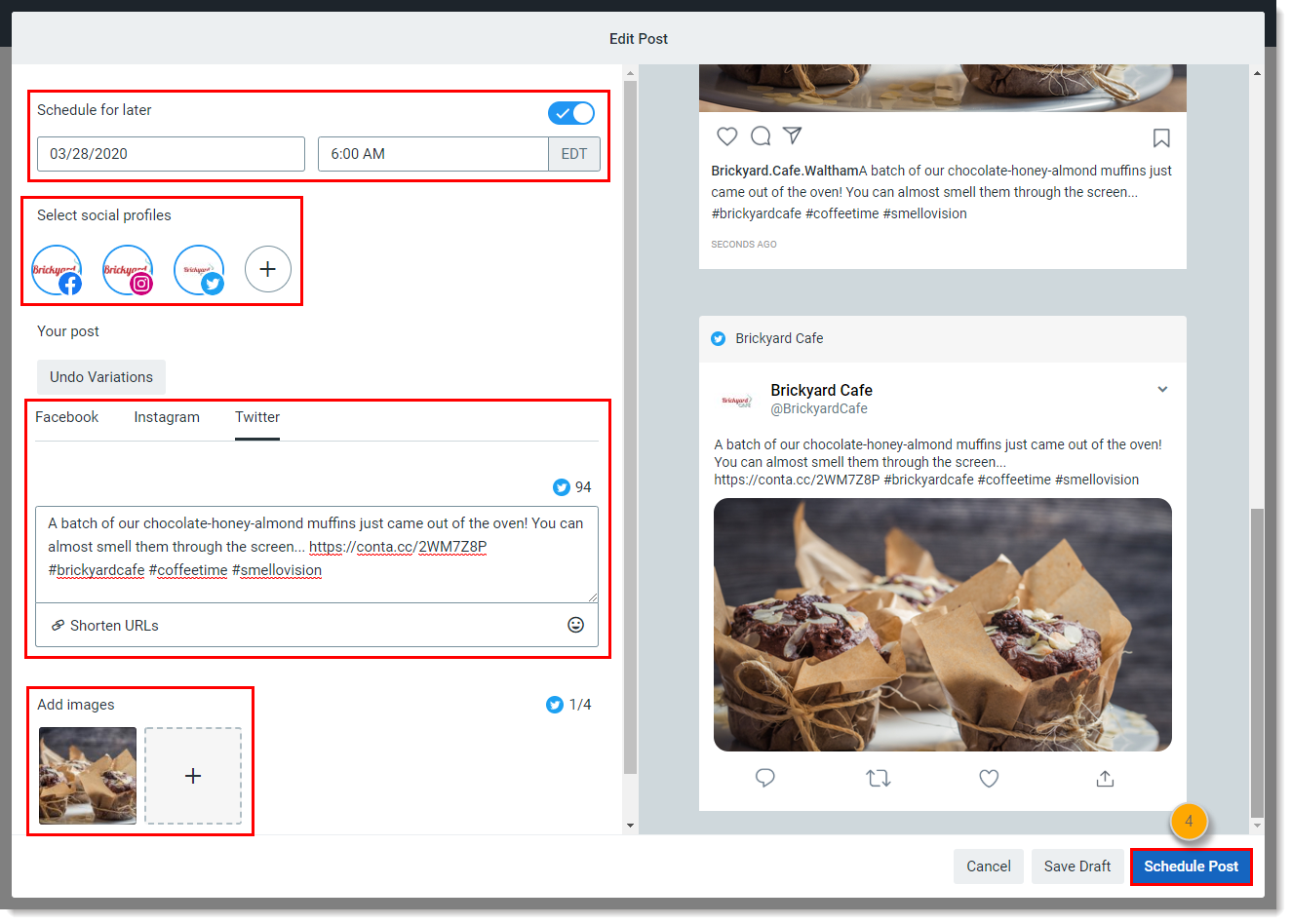Click the tweet share upload icon

point(1104,778)
